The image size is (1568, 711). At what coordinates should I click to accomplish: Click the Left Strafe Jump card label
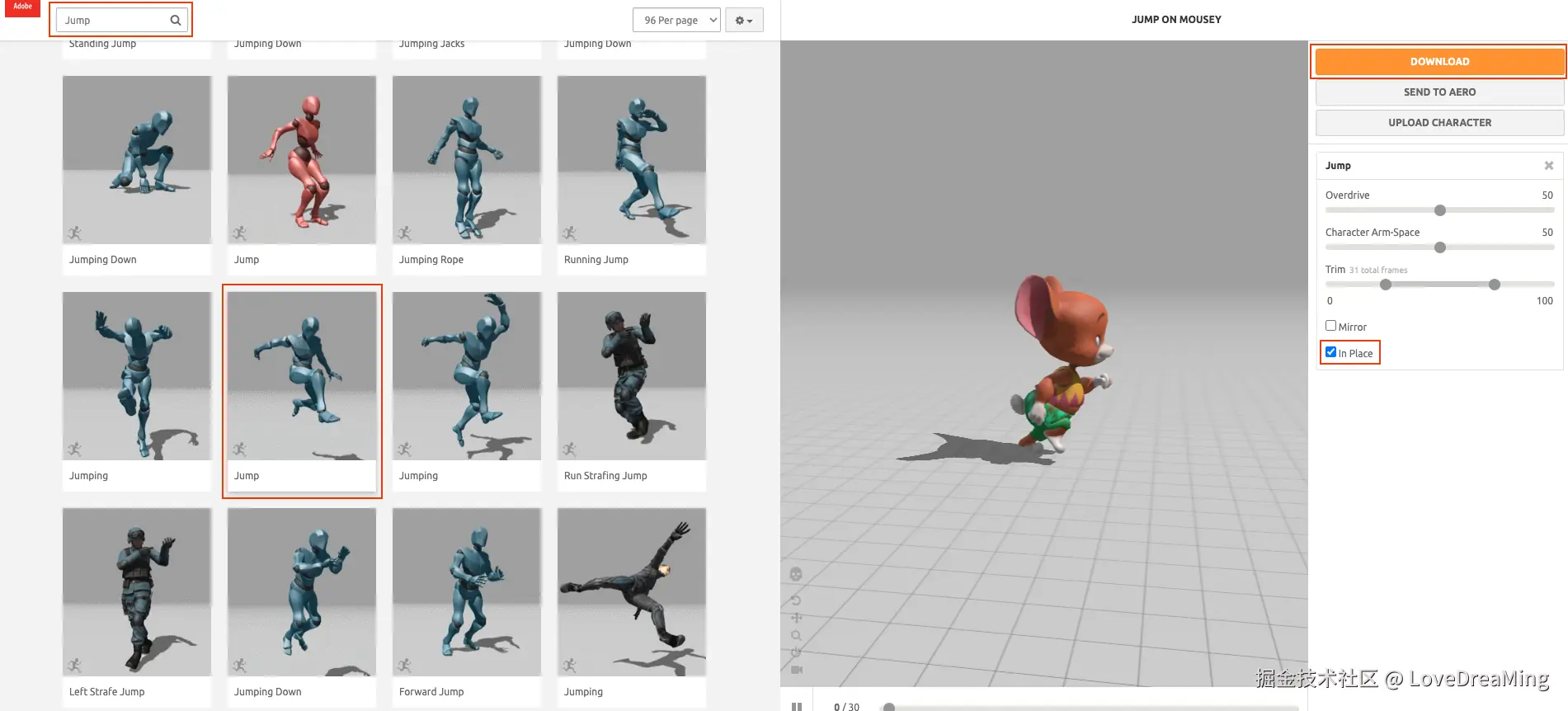pyautogui.click(x=107, y=692)
